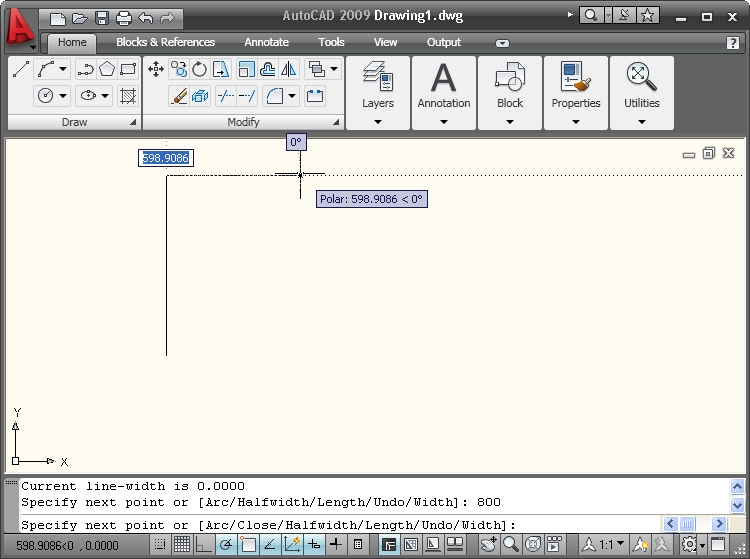Viewport: 750px width, 559px height.
Task: Select the Stretch tool
Action: 221,69
